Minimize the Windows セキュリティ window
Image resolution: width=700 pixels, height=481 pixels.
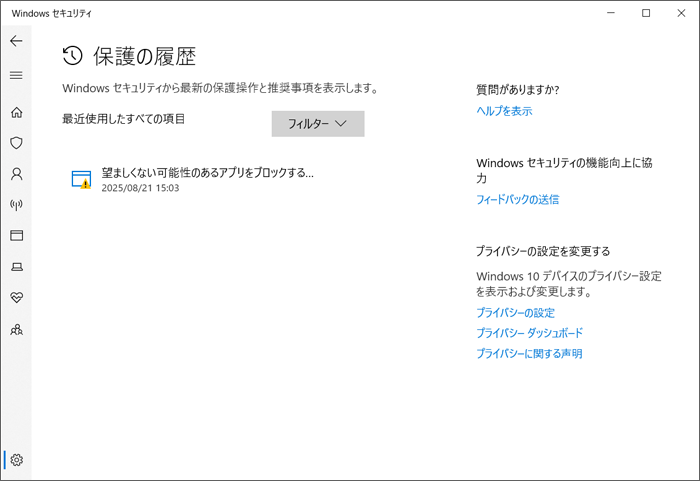pyautogui.click(x=611, y=13)
